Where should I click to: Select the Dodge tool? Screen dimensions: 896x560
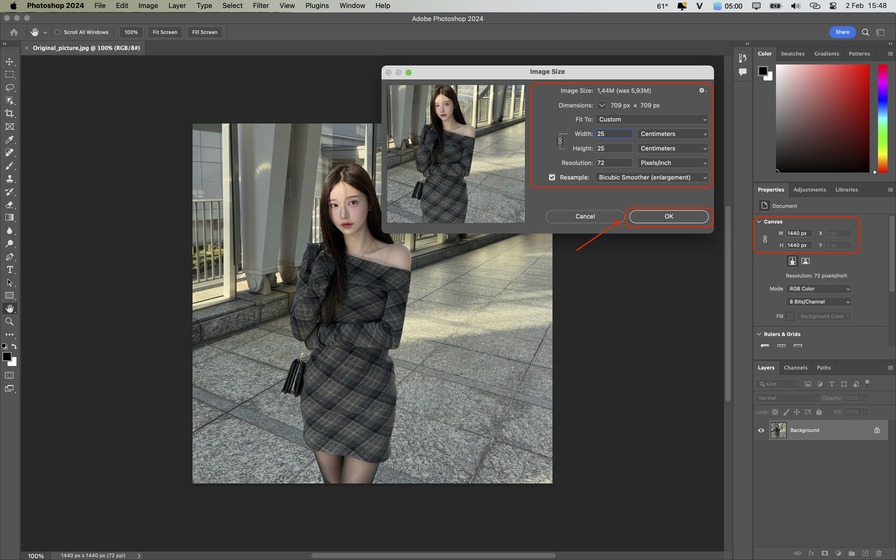click(x=10, y=244)
